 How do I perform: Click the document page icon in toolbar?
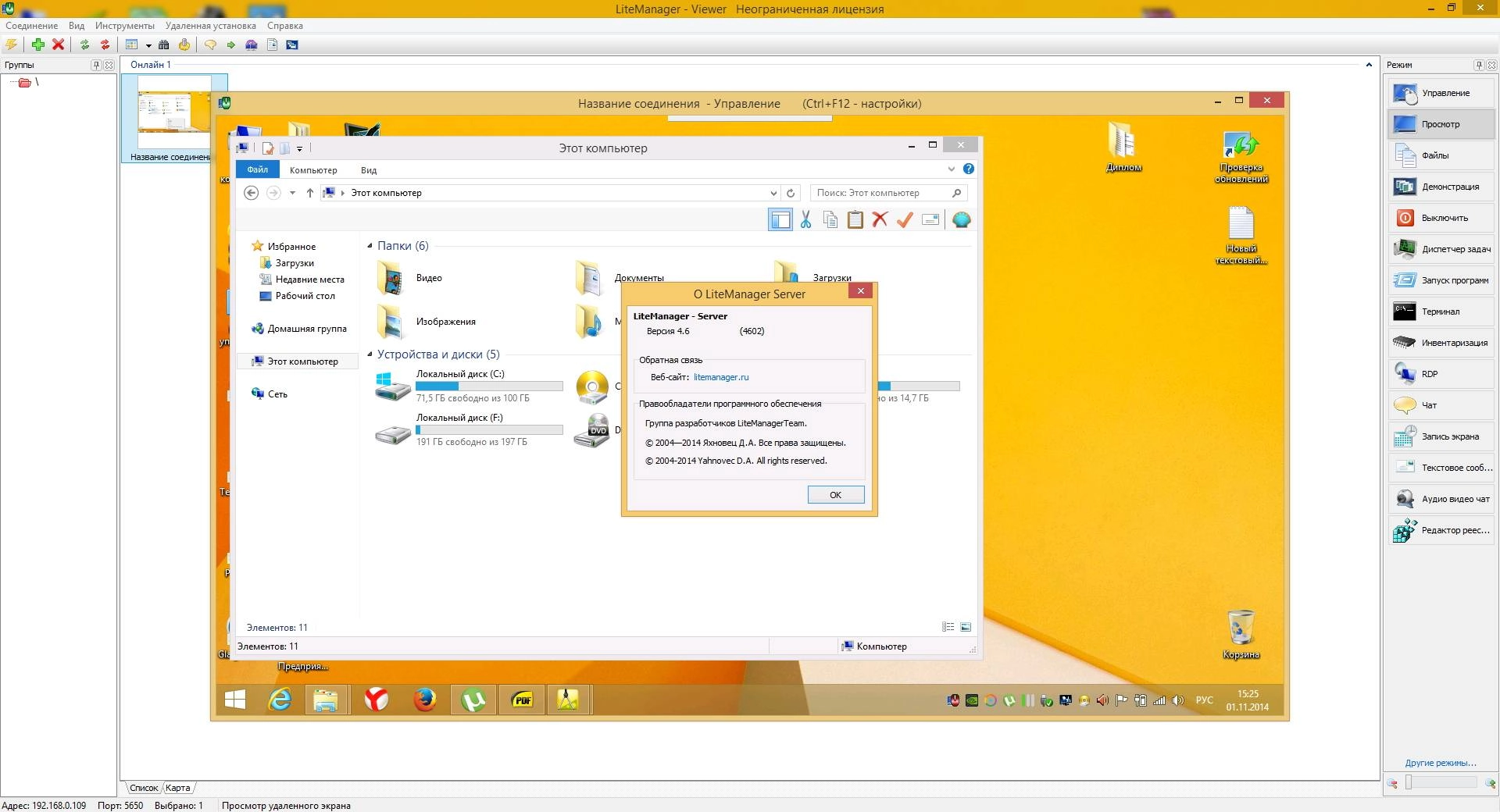[273, 45]
